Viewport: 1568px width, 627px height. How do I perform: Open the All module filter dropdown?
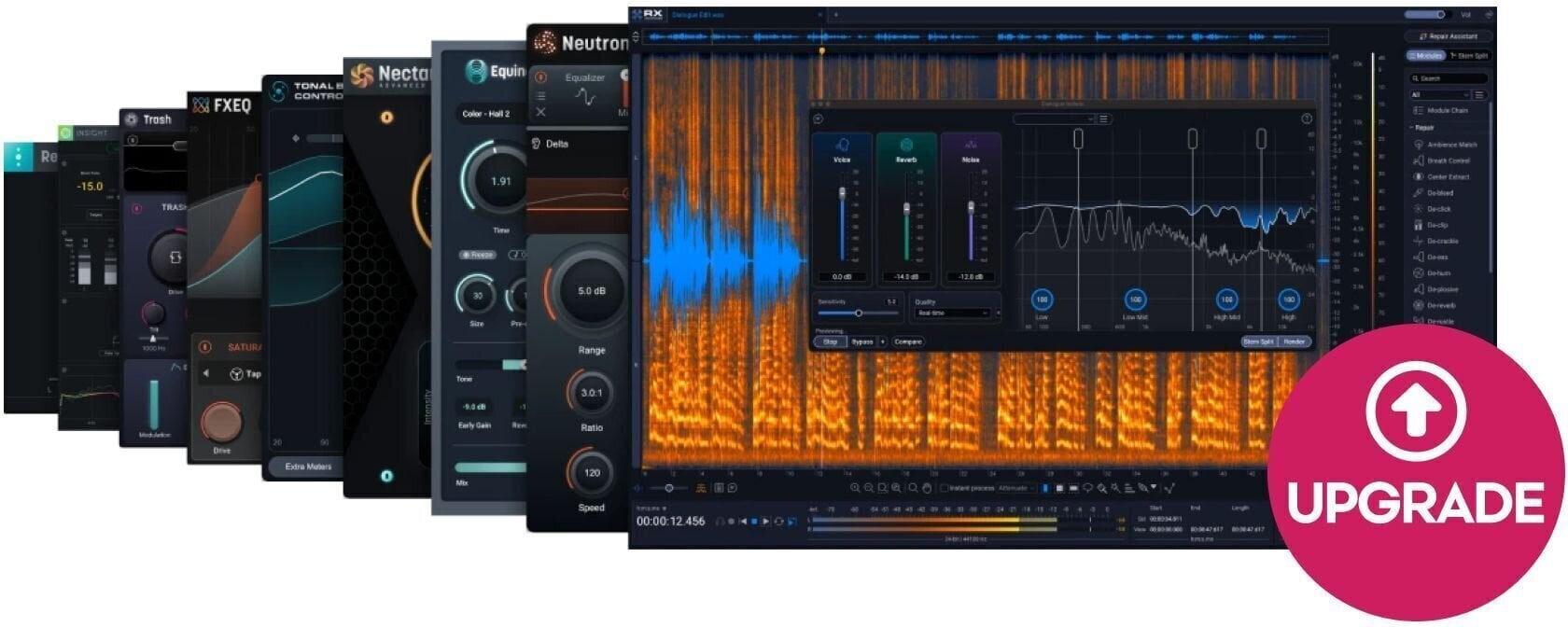pos(1438,95)
